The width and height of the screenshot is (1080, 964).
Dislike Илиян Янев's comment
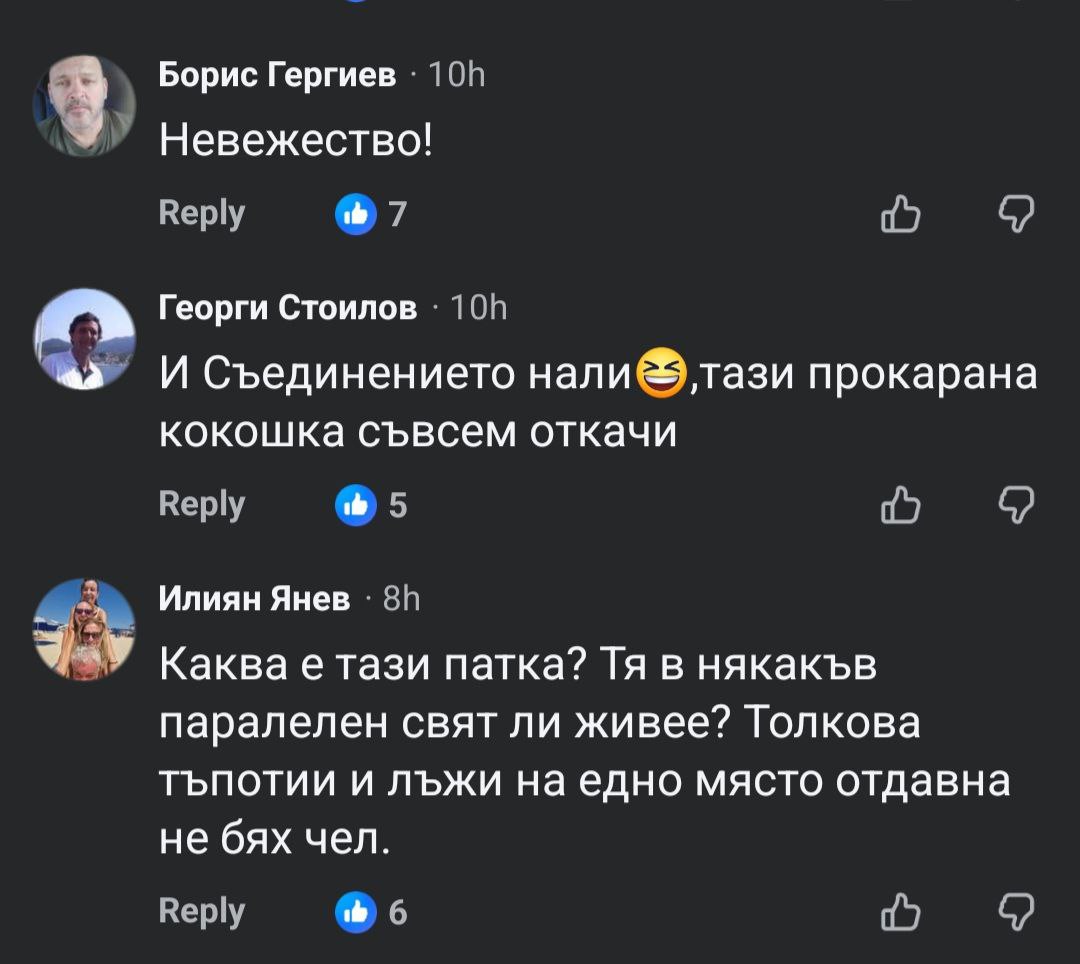click(x=1017, y=911)
